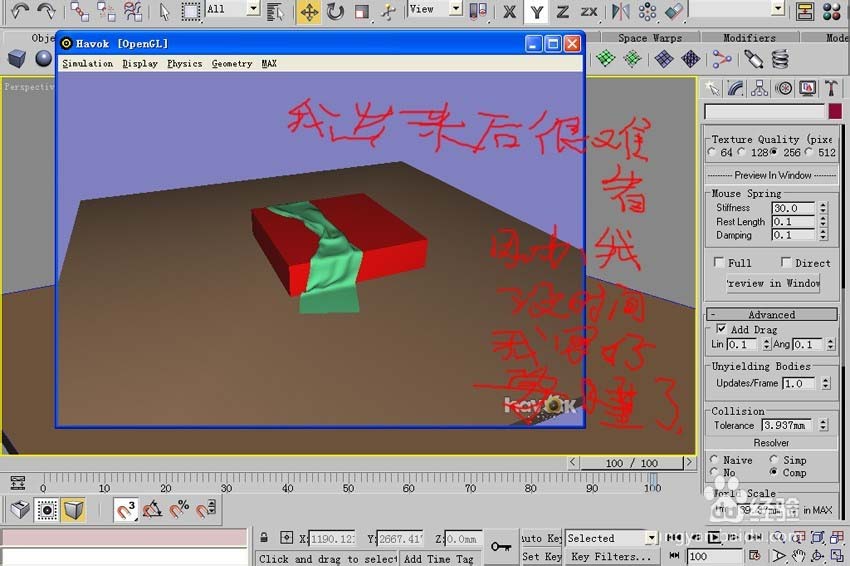Activate the Select and Scale tool

pyautogui.click(x=362, y=11)
